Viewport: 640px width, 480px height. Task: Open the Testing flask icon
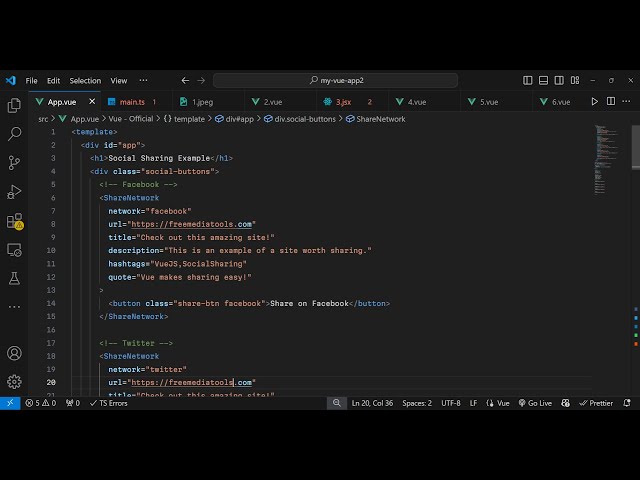[14, 279]
